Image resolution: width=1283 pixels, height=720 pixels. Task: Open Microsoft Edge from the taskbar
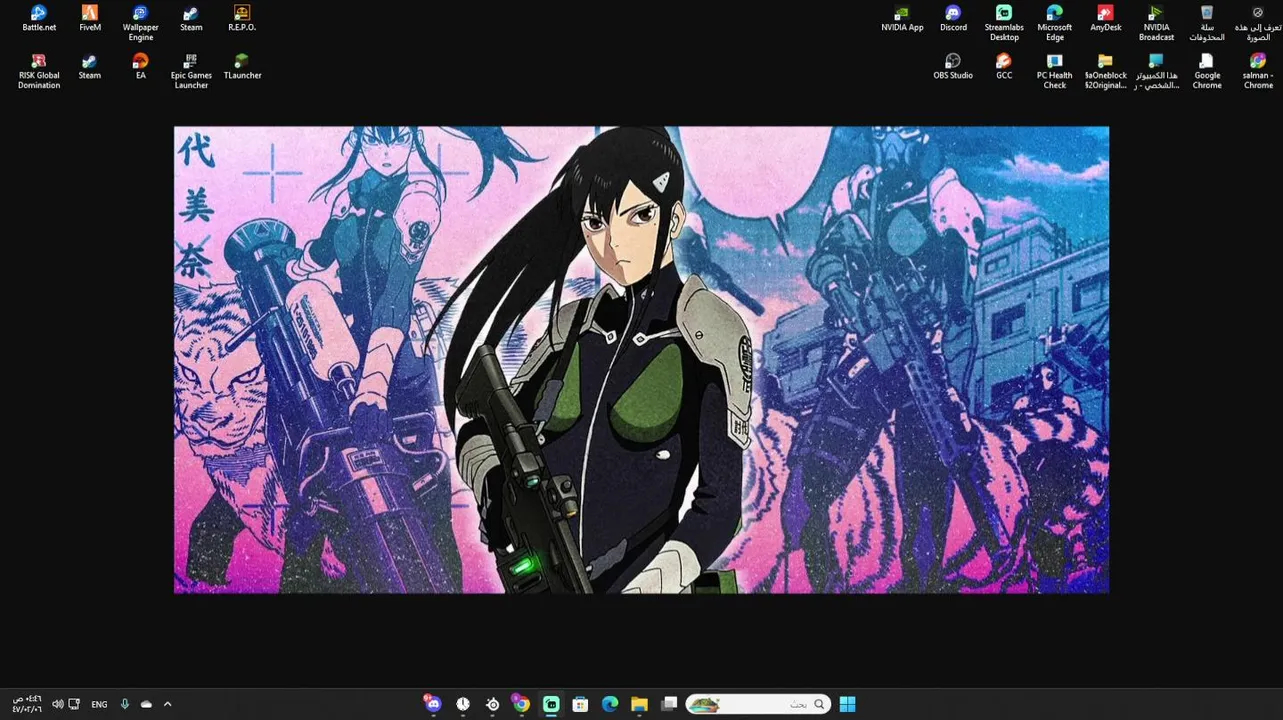610,704
